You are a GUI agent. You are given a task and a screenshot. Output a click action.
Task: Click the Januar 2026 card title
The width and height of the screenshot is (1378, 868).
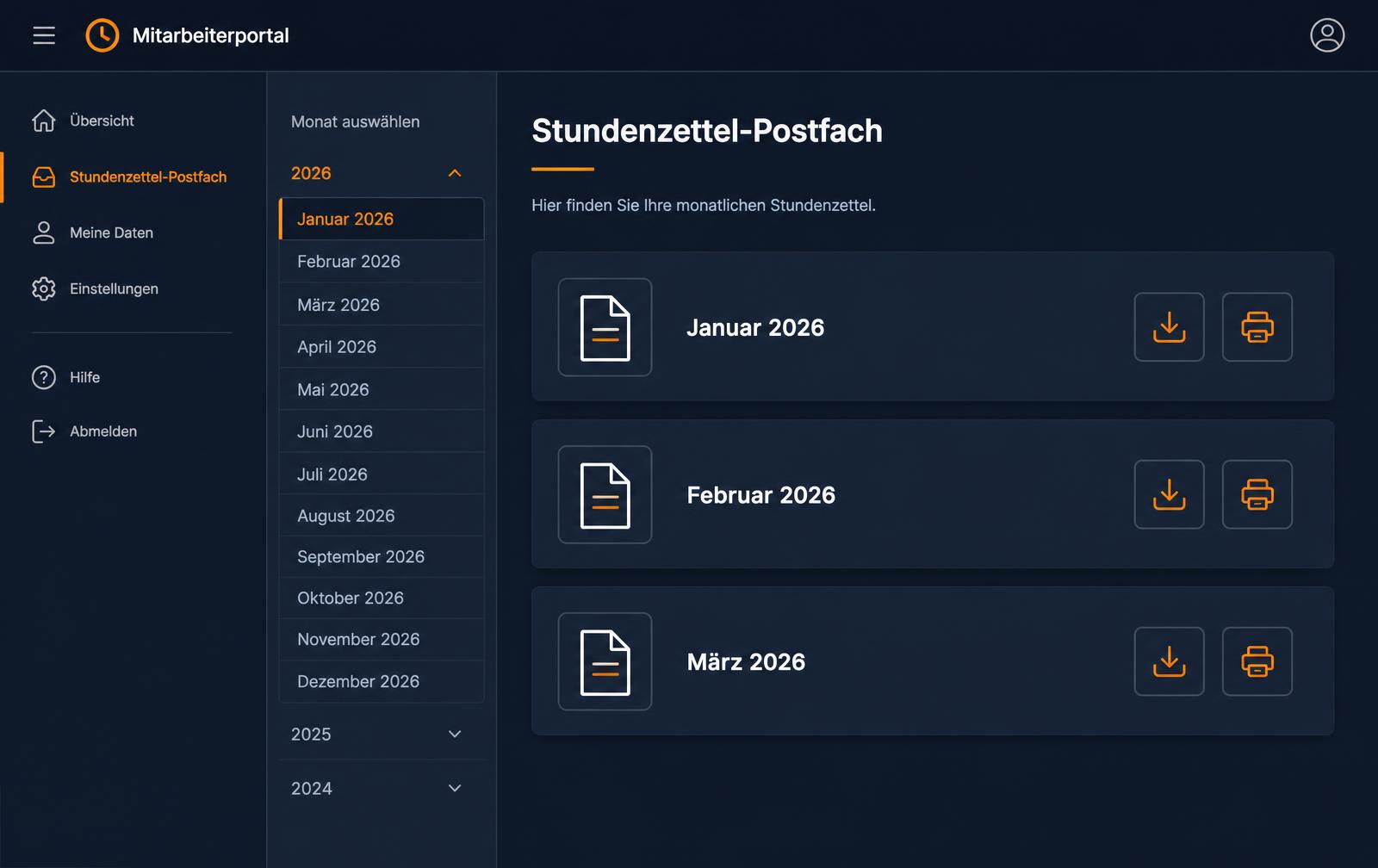[x=755, y=327]
